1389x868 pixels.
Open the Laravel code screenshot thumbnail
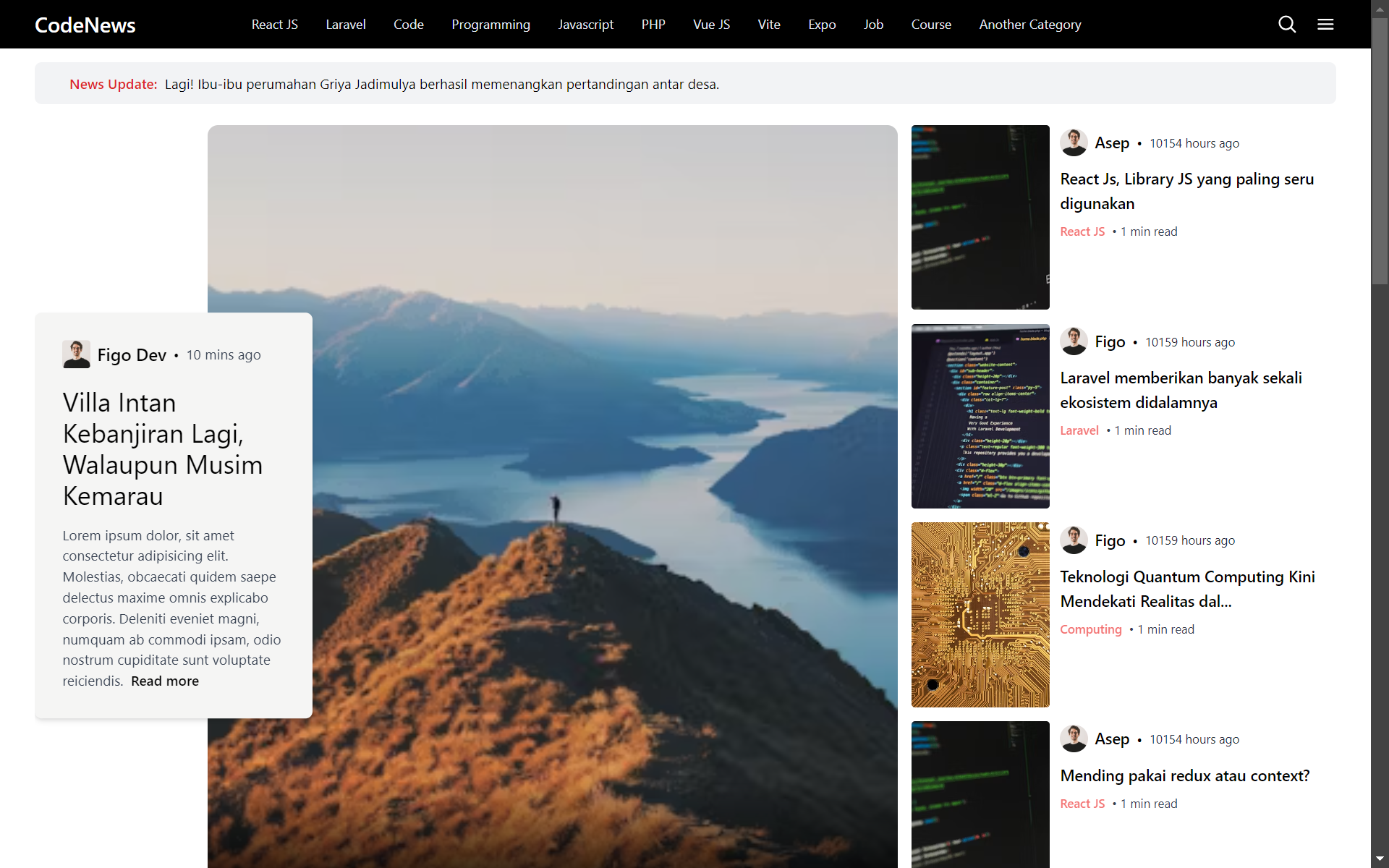click(x=980, y=416)
